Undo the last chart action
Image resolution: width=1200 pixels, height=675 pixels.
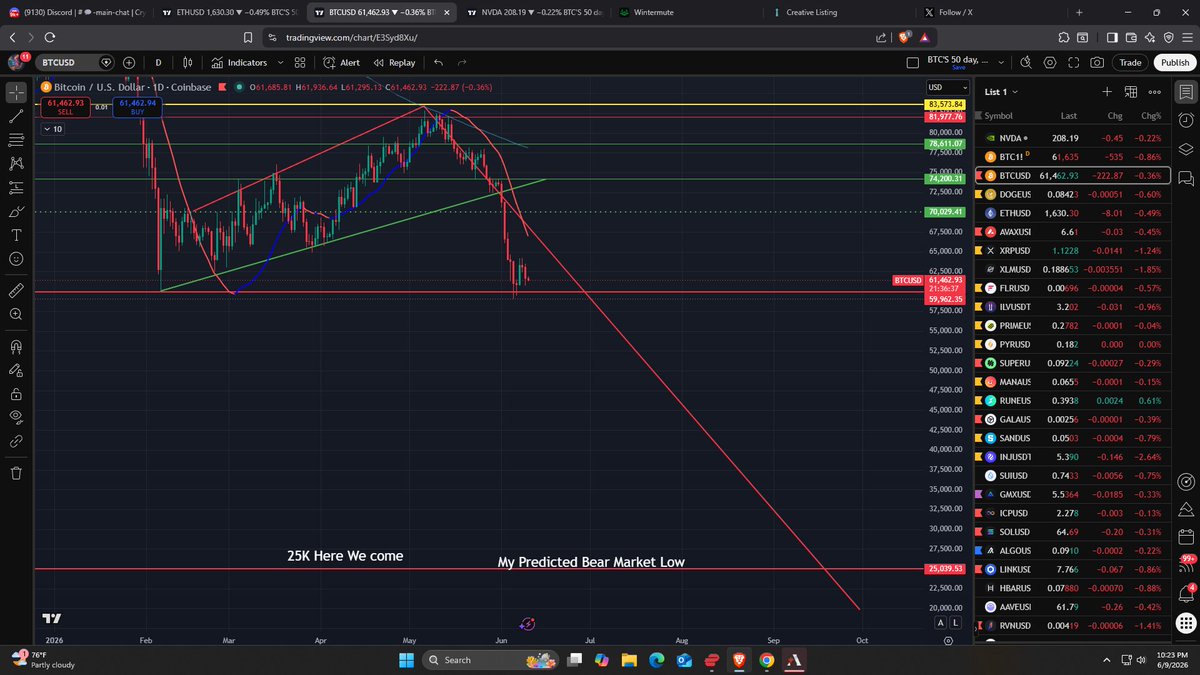439,62
